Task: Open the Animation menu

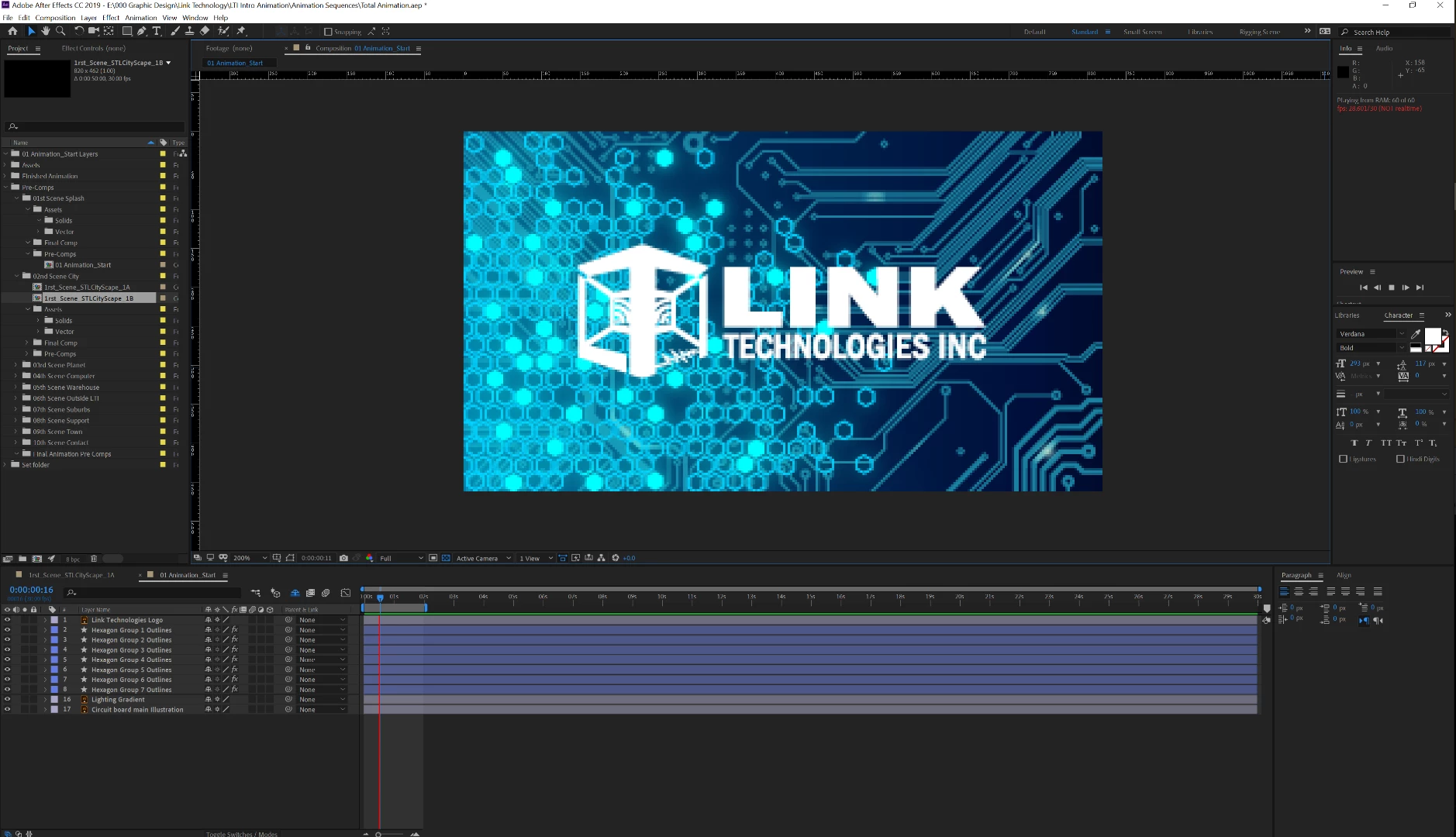Action: pyautogui.click(x=140, y=18)
